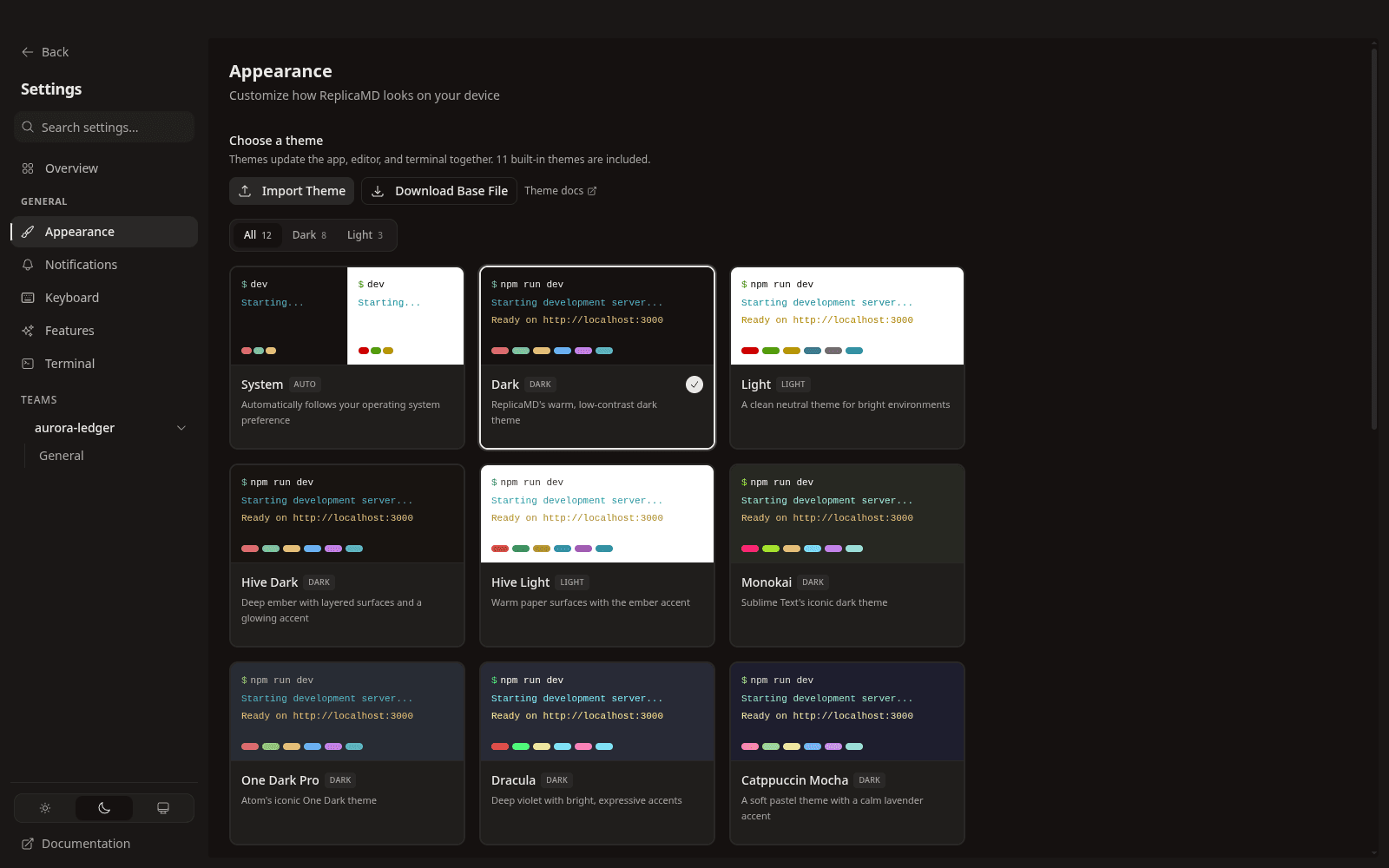Click the search magnifier icon
Image resolution: width=1389 pixels, height=868 pixels.
click(x=29, y=127)
